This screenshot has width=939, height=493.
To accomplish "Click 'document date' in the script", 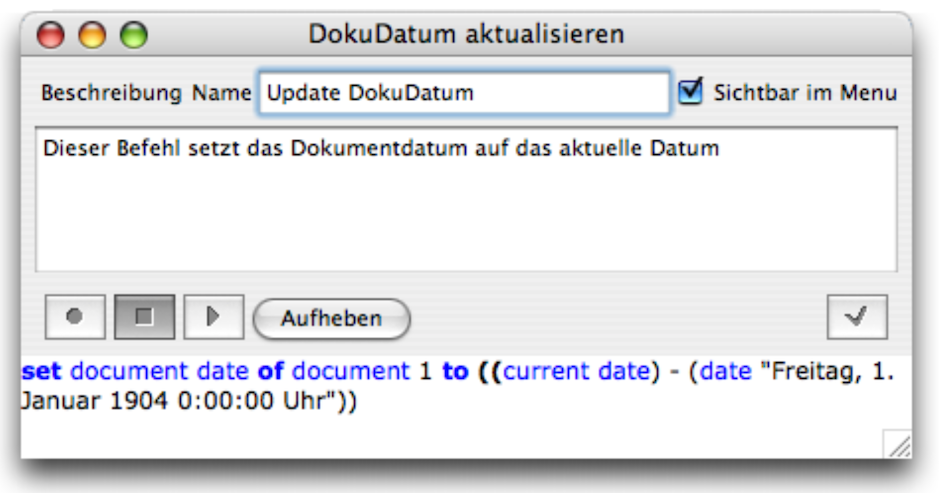I will (159, 372).
